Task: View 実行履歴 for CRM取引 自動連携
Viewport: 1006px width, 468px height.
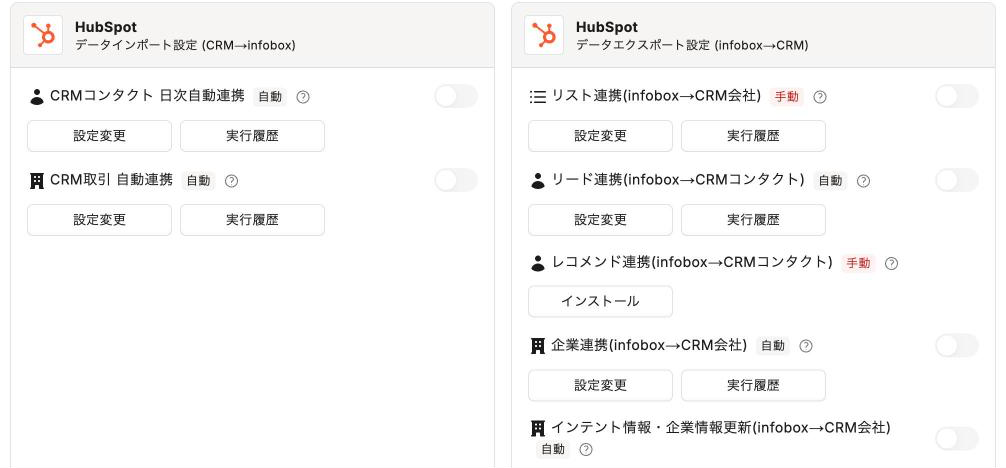Action: coord(252,220)
